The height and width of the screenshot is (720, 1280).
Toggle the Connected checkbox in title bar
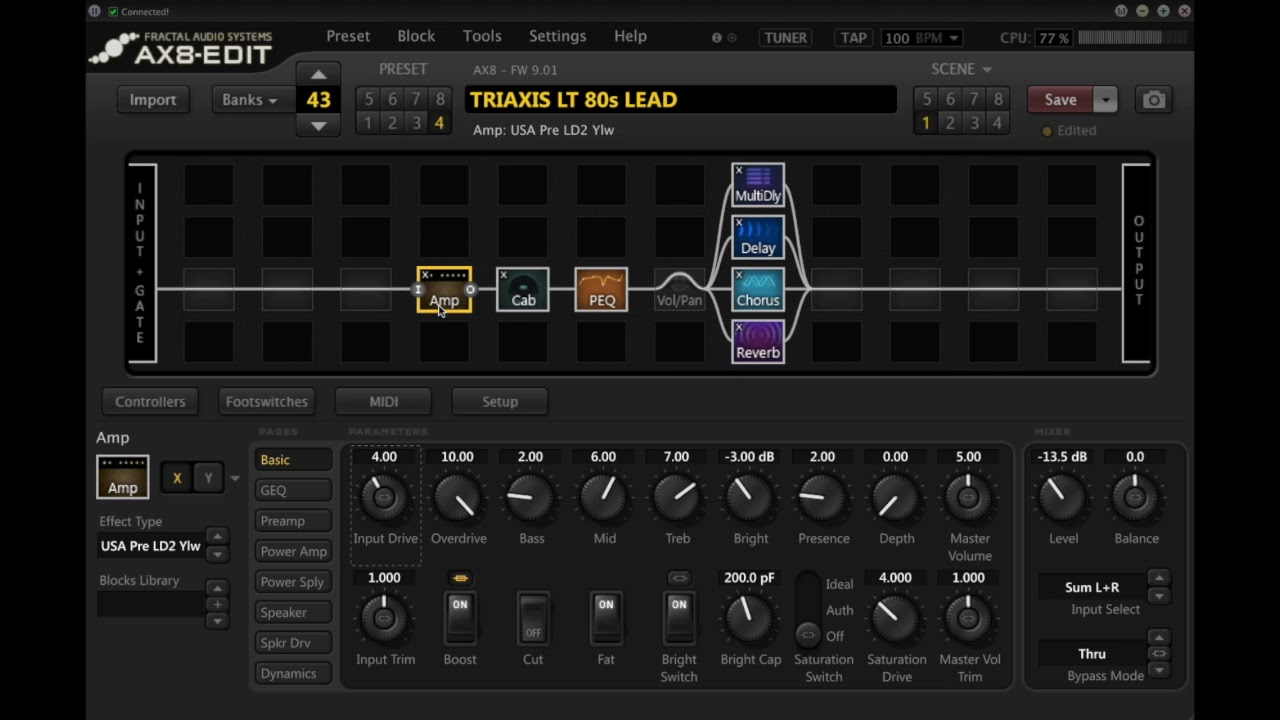pyautogui.click(x=113, y=12)
